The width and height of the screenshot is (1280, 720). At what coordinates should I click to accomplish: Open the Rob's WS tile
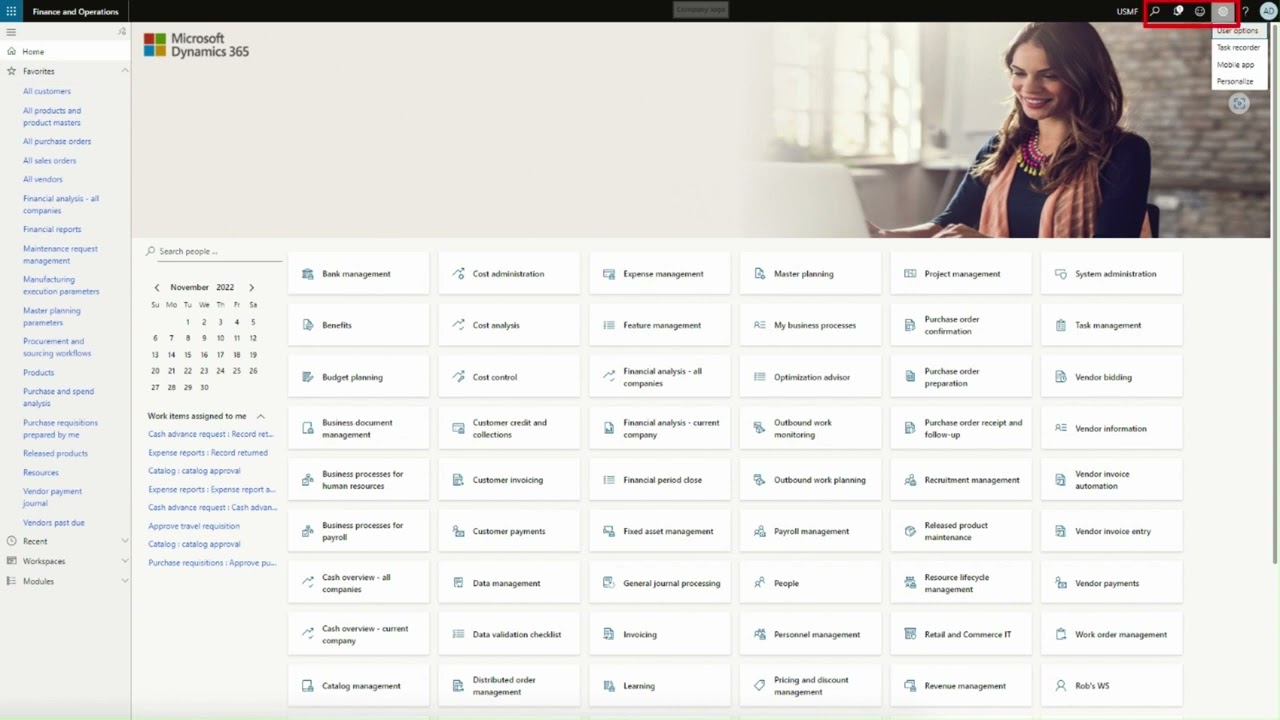tap(1112, 686)
